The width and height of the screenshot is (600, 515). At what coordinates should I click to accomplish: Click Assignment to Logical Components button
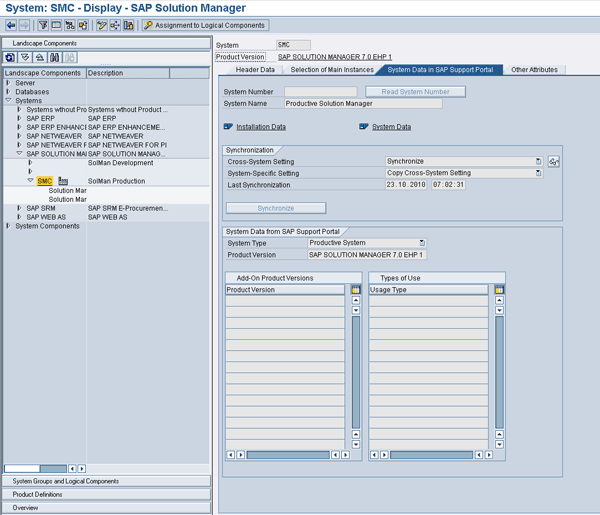coord(205,25)
